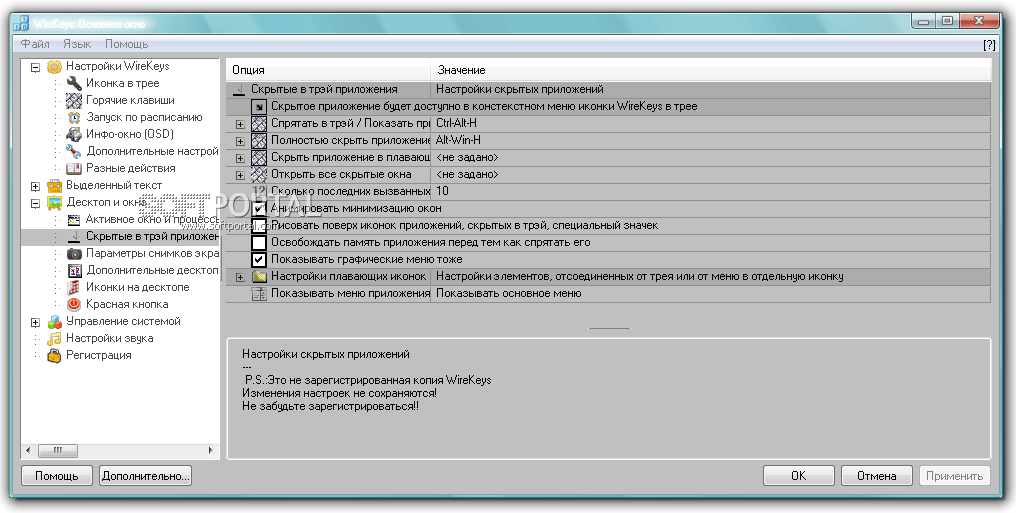Click the Опция column header
Image resolution: width=1016 pixels, height=513 pixels.
329,70
